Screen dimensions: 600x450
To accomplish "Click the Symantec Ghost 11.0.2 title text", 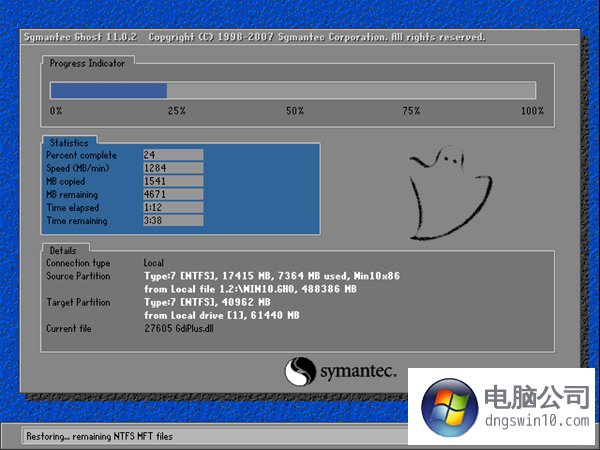I will coord(80,37).
